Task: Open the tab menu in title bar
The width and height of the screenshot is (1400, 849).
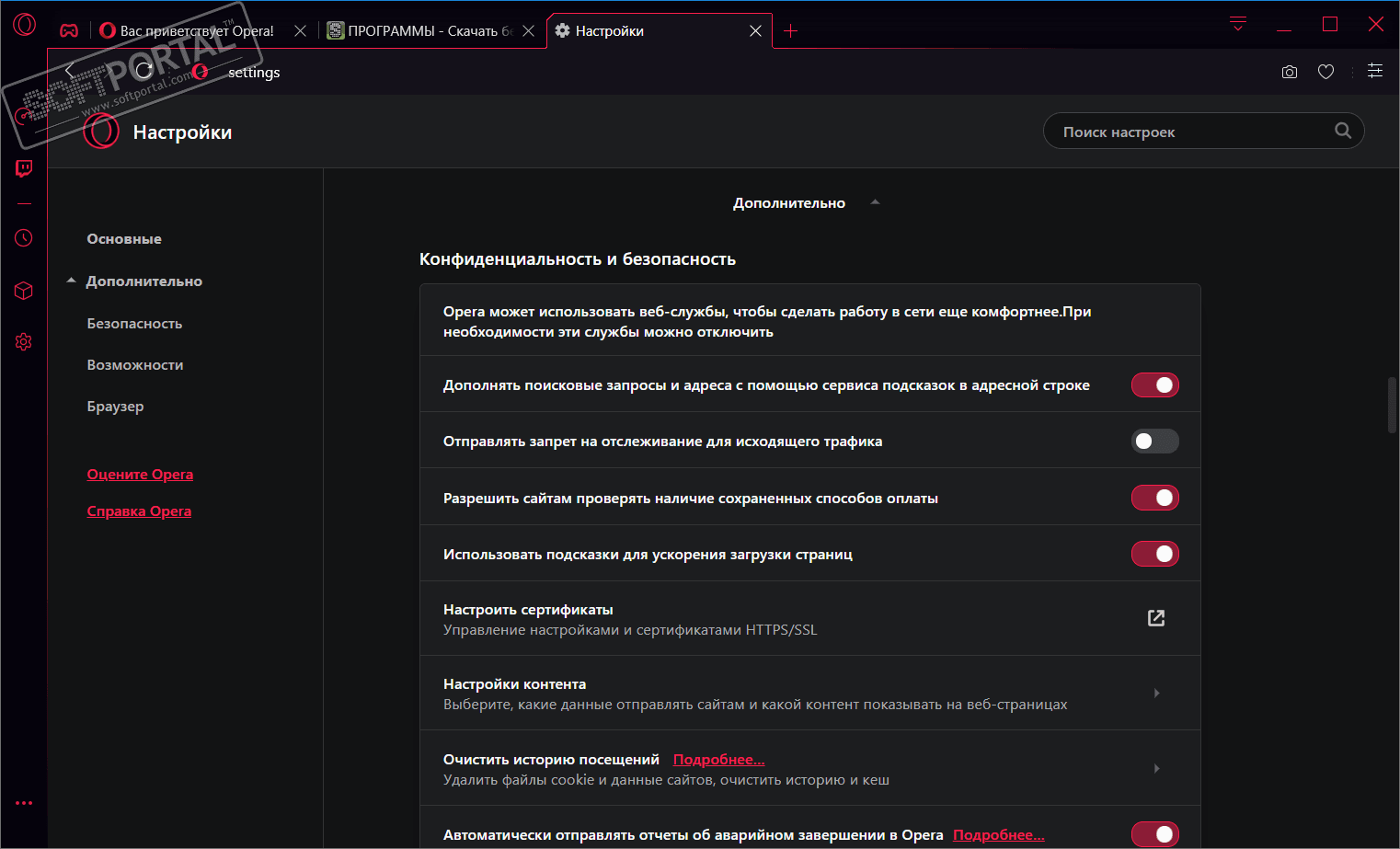Action: coord(1238,24)
